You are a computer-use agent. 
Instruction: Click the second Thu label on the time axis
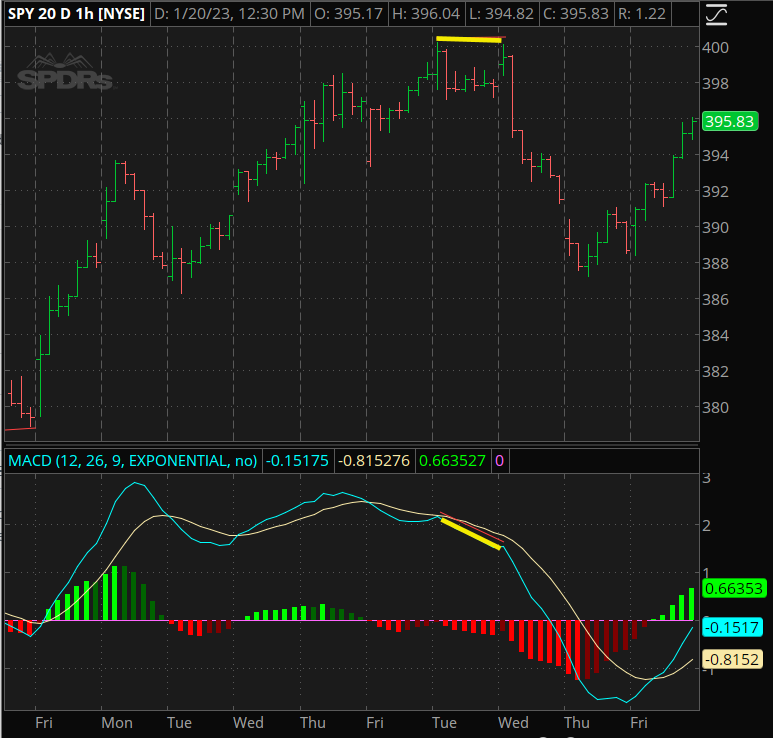[x=577, y=723]
